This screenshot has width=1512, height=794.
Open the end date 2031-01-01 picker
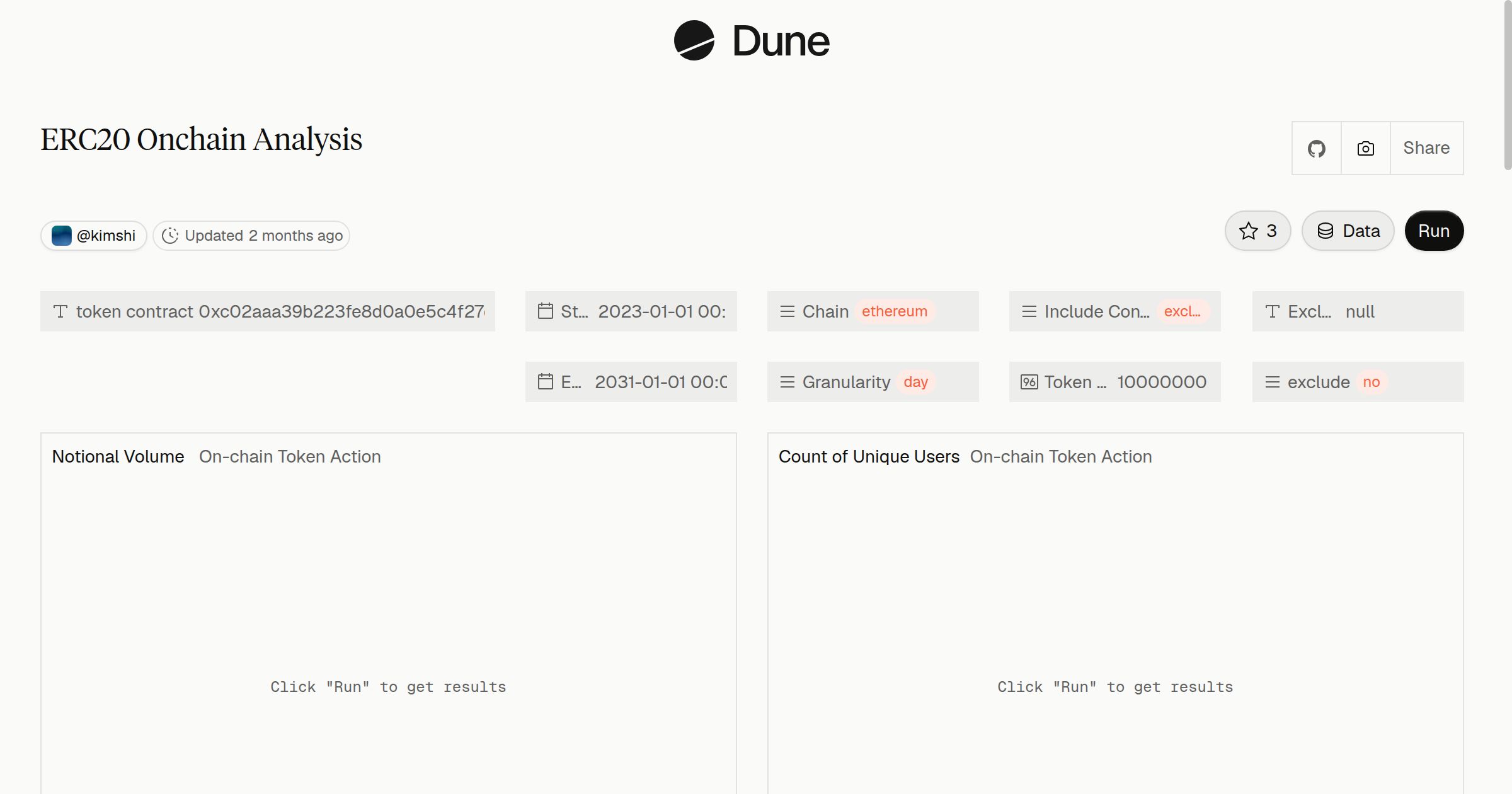631,382
